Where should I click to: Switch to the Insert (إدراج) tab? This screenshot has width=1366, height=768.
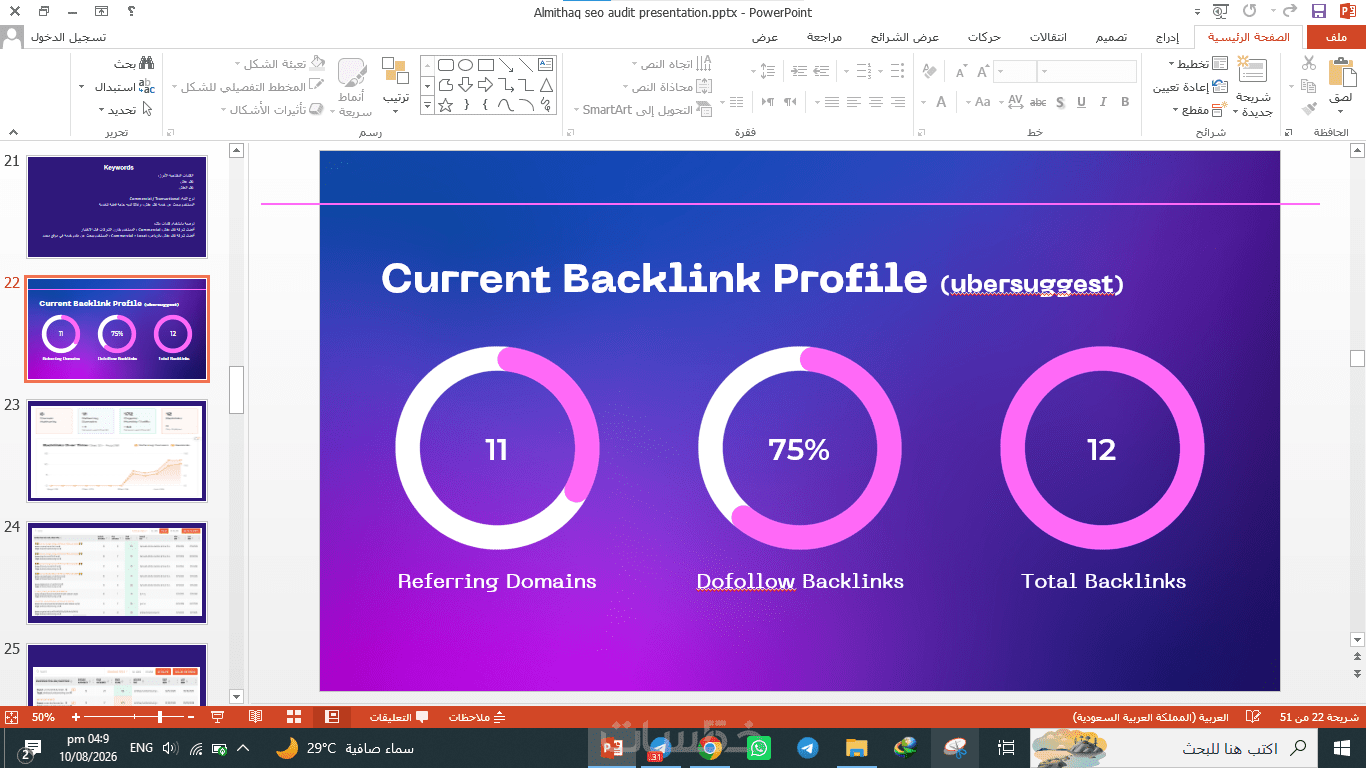click(1167, 37)
